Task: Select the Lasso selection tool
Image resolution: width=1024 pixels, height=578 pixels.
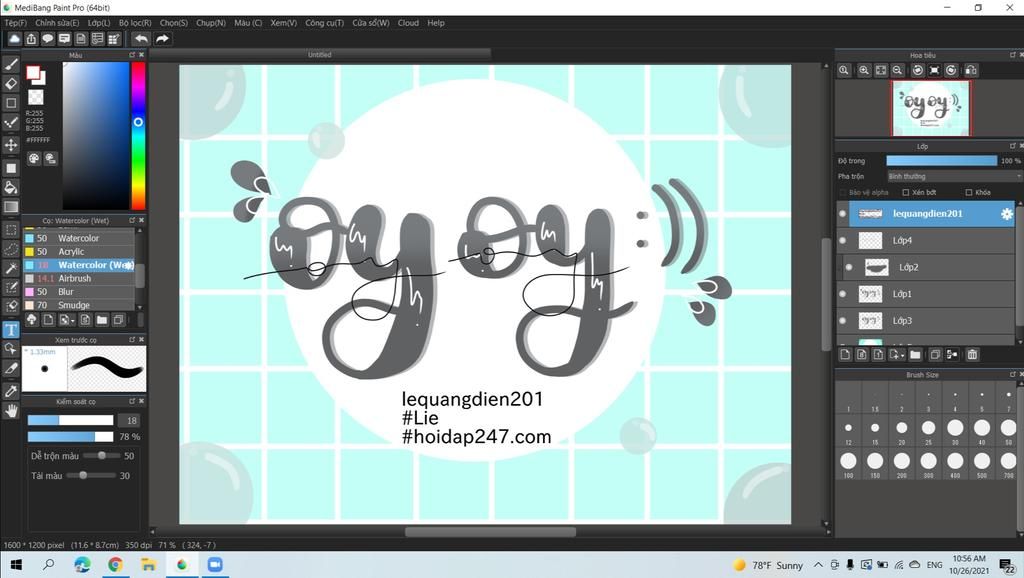Action: [11, 249]
